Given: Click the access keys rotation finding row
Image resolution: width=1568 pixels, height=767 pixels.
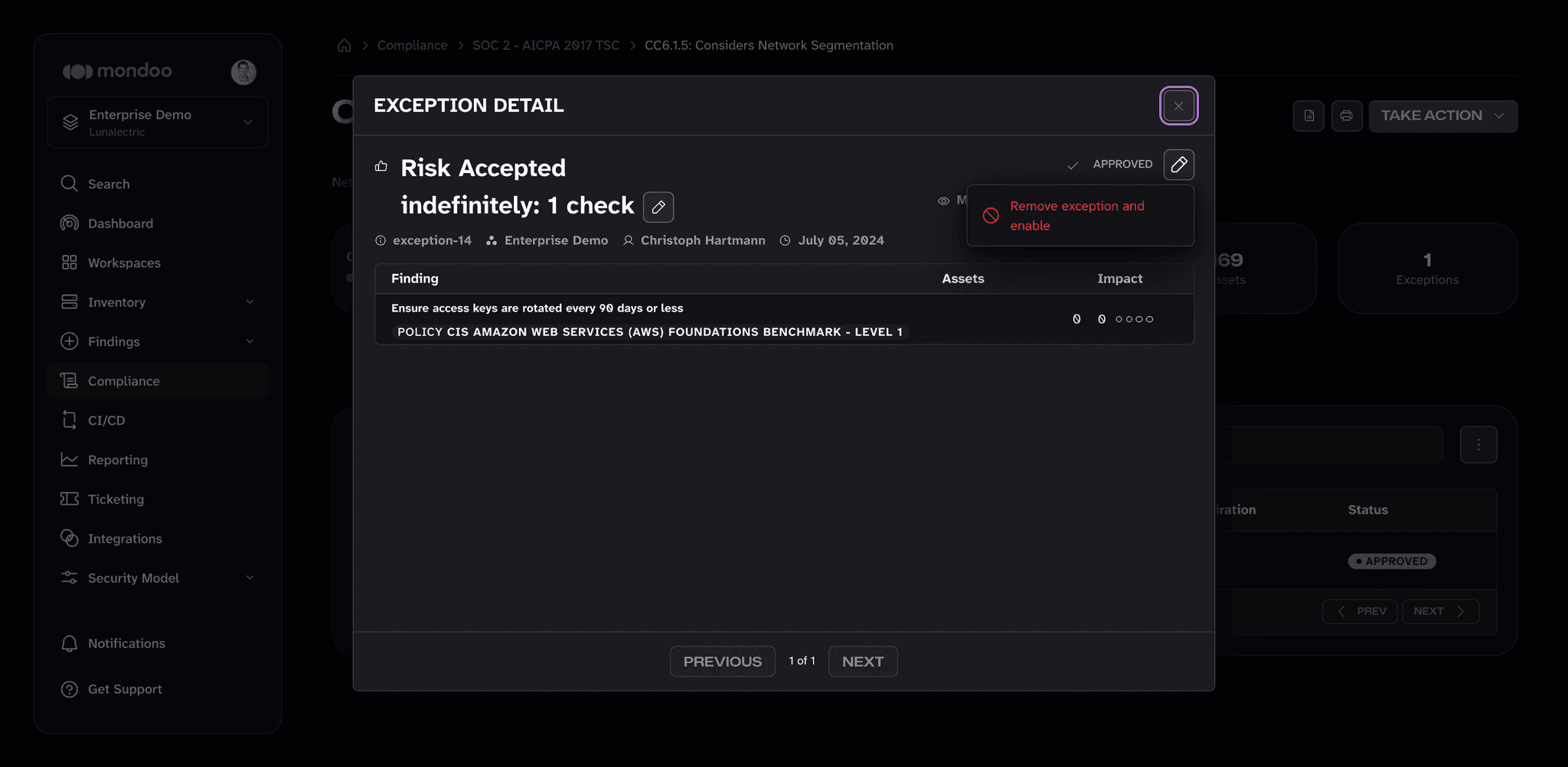Looking at the screenshot, I should 784,319.
